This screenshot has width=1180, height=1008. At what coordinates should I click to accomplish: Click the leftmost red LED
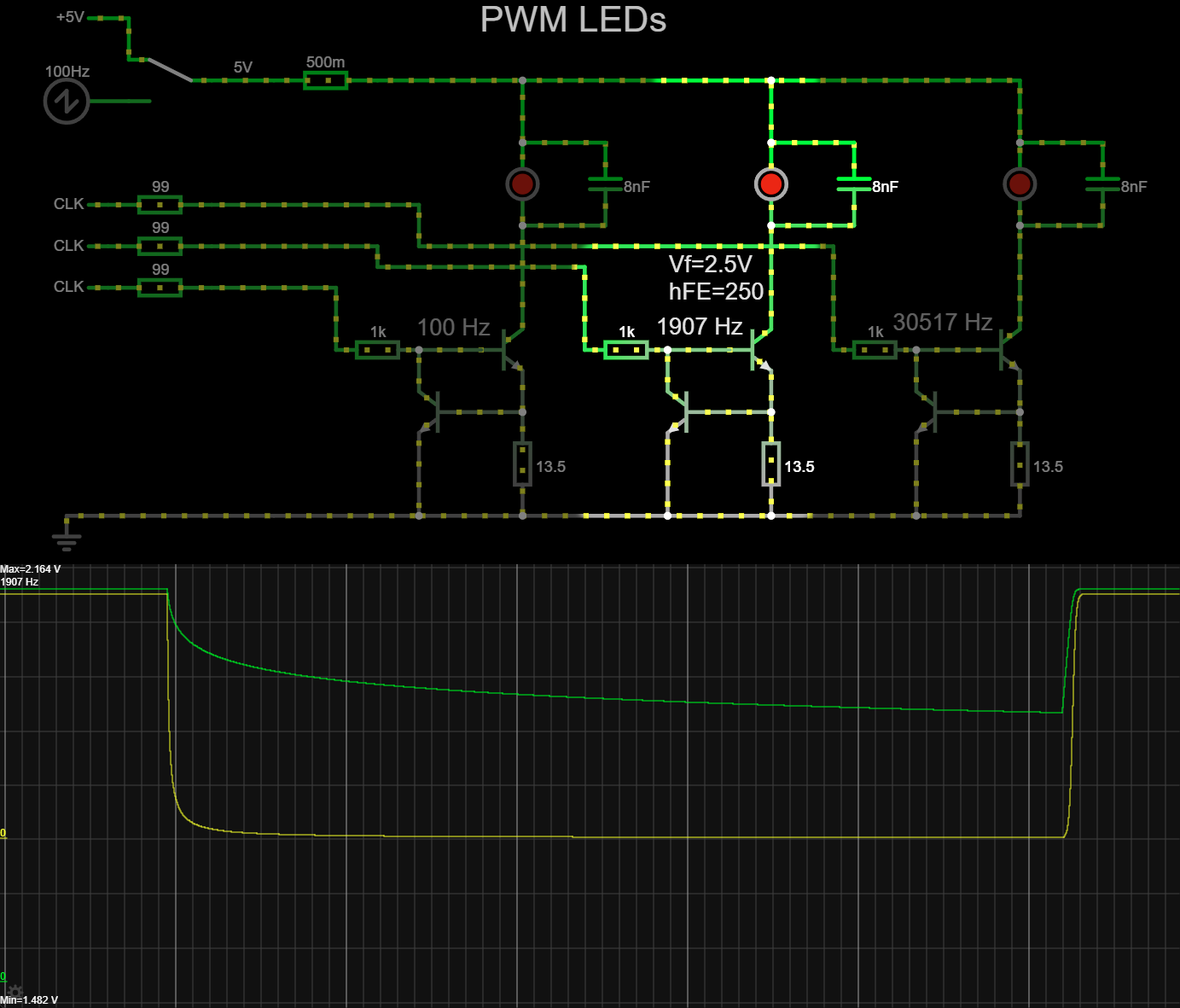[522, 184]
